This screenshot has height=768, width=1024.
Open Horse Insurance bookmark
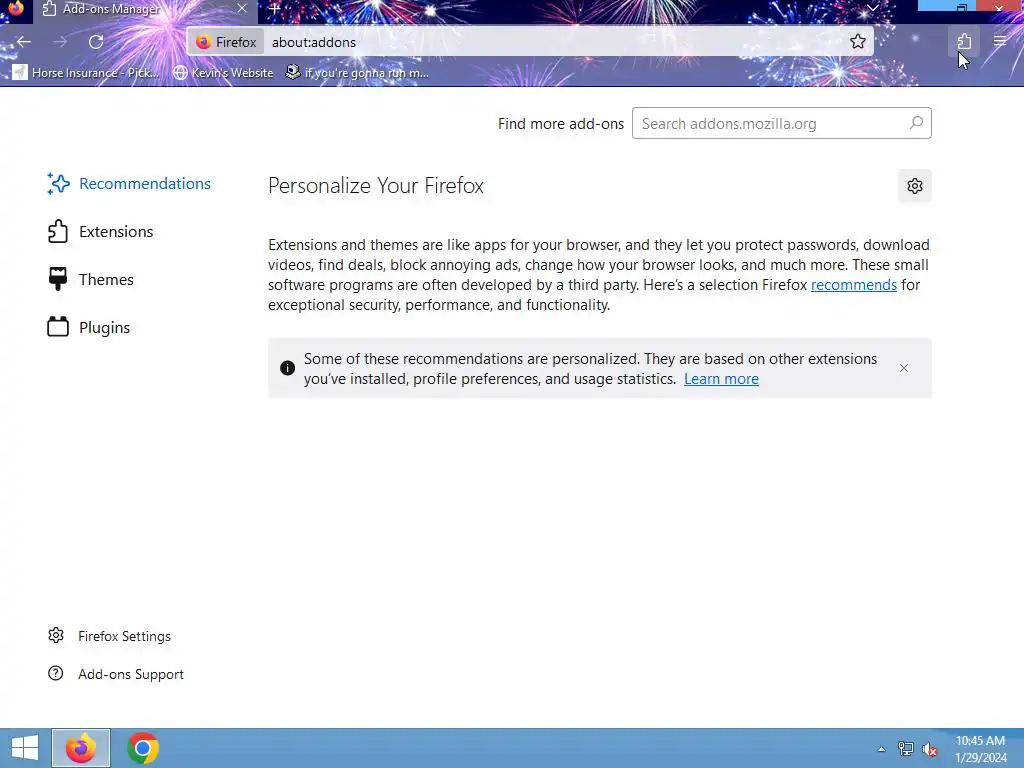coord(86,72)
